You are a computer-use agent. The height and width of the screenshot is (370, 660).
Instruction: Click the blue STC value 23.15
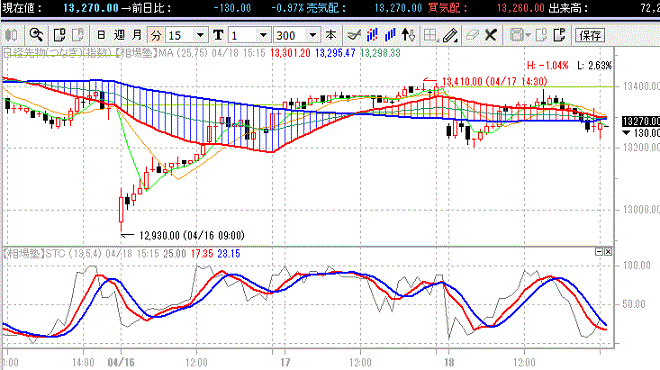[229, 253]
